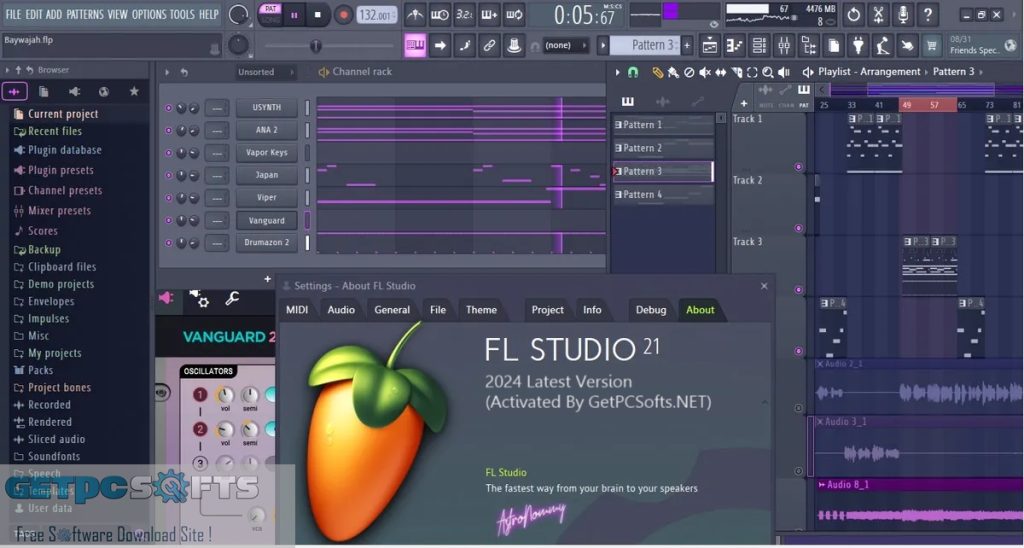Open the Mixer with its faders toolbar icon
This screenshot has height=548, width=1024.
coord(784,45)
